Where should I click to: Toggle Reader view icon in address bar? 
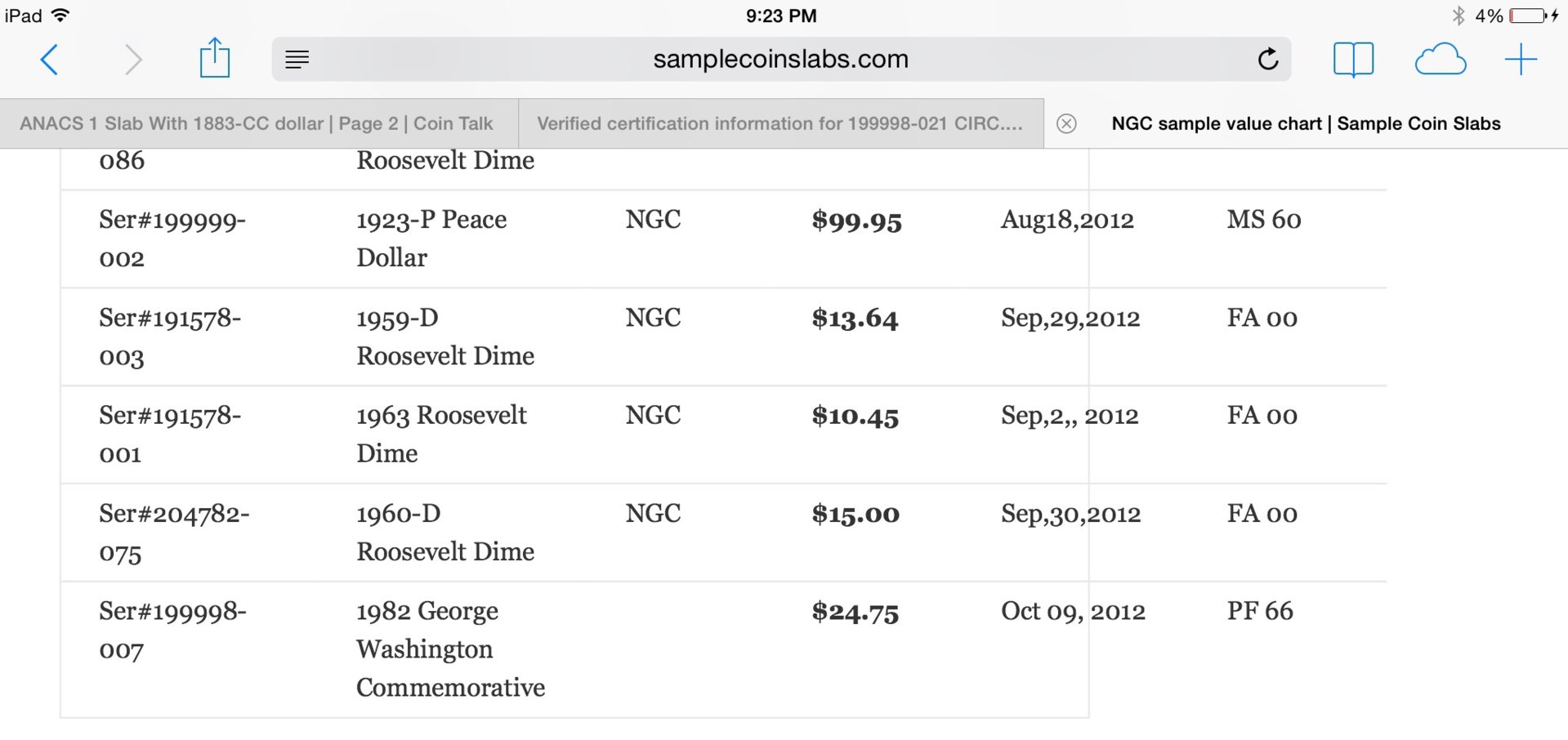(297, 59)
